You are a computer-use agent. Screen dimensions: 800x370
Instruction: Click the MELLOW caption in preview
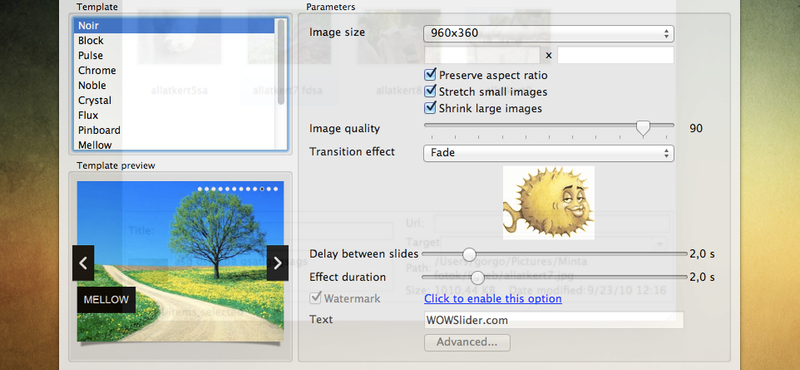tap(106, 300)
